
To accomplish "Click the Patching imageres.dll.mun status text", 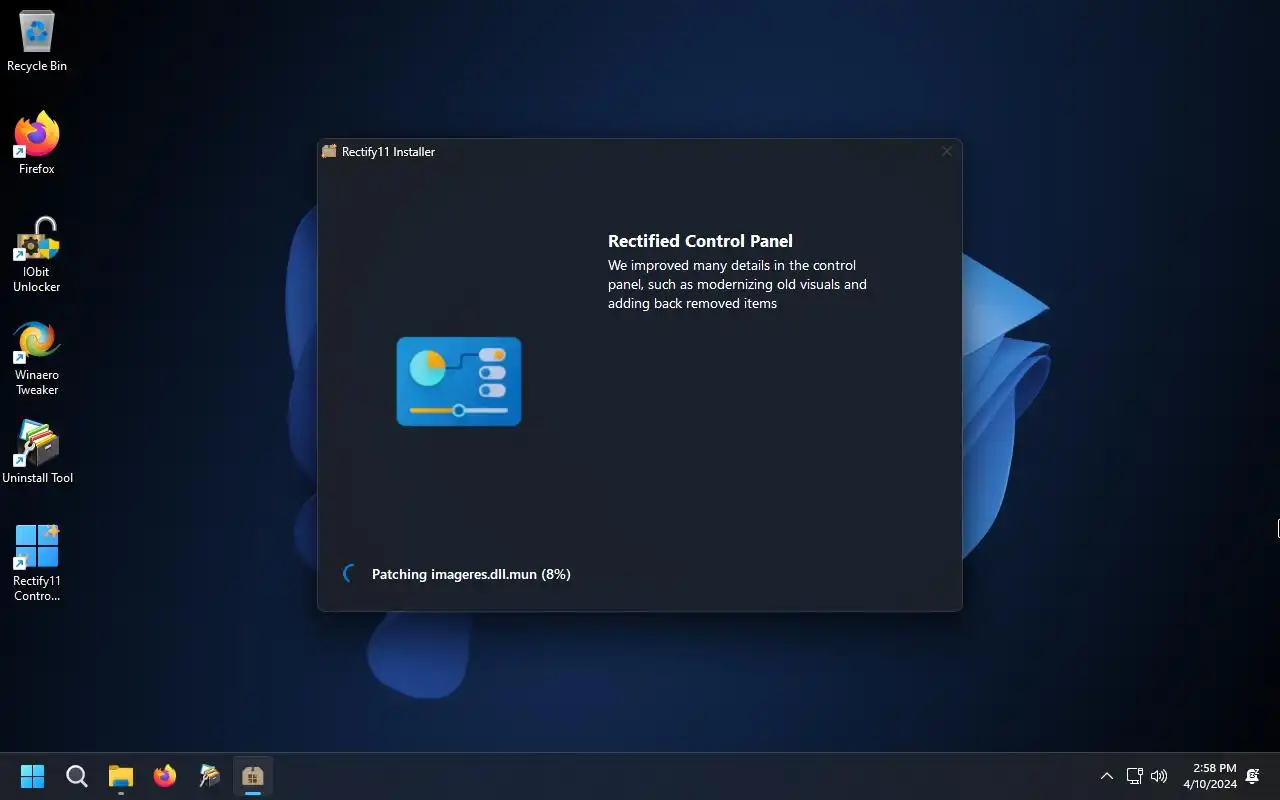I will click(x=471, y=574).
